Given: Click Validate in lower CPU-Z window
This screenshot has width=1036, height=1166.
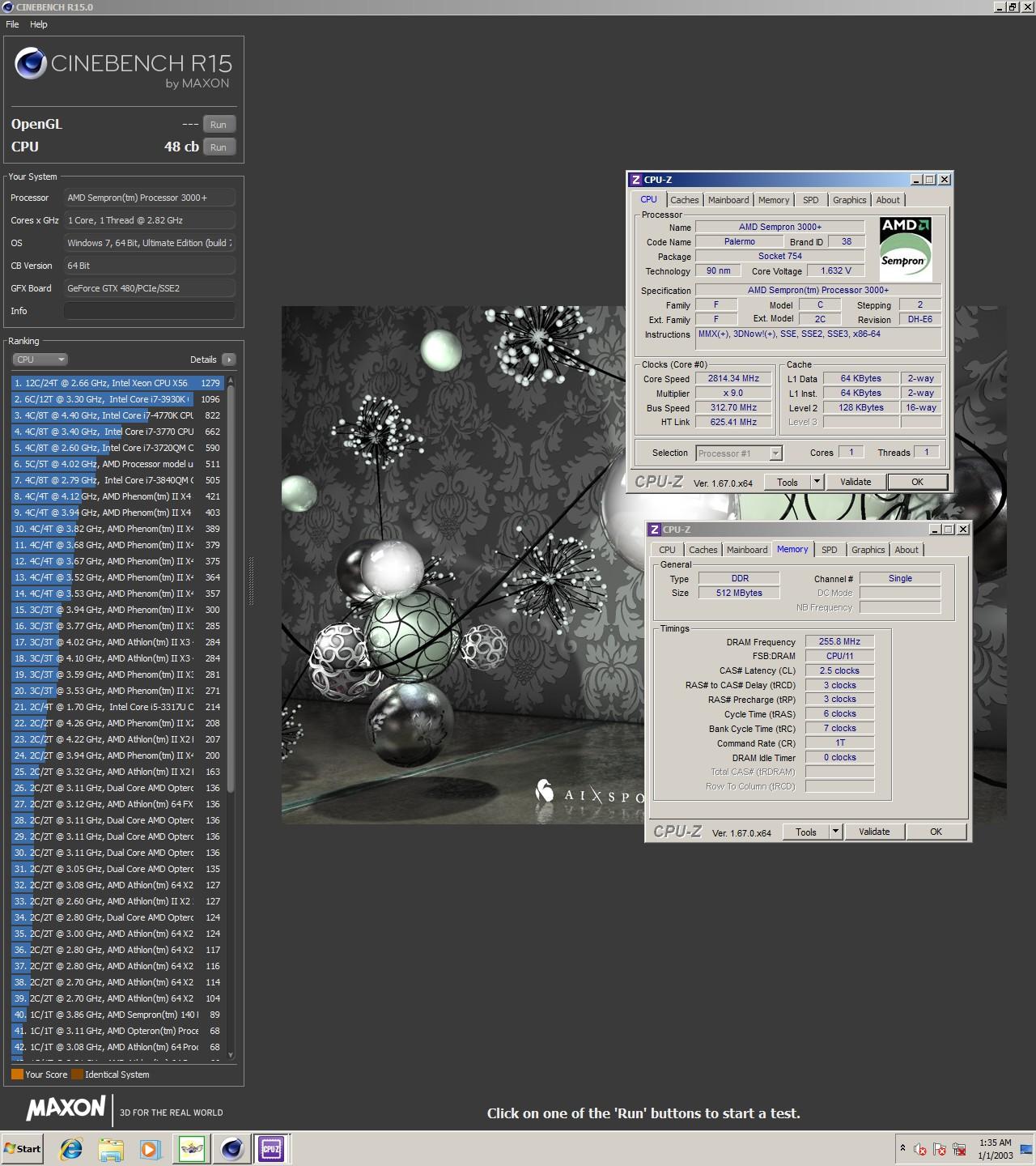Looking at the screenshot, I should click(x=874, y=832).
